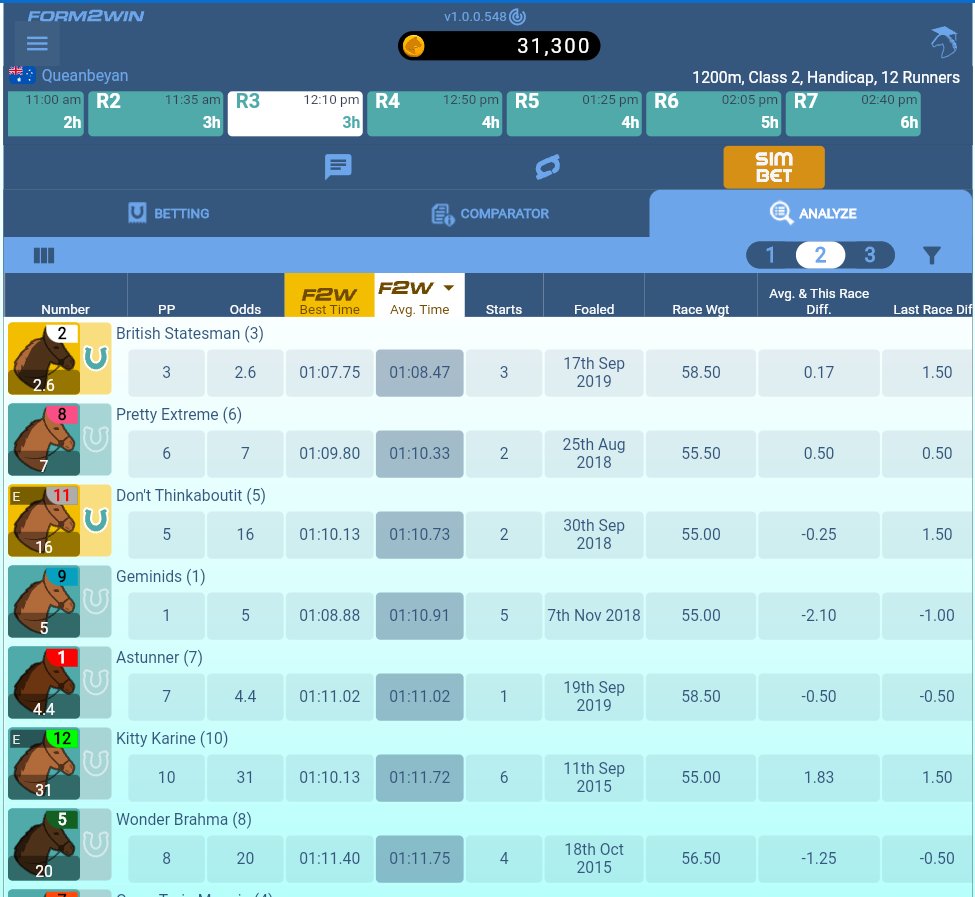Click British Statesman (3) name
Image resolution: width=975 pixels, height=897 pixels.
pyautogui.click(x=190, y=333)
